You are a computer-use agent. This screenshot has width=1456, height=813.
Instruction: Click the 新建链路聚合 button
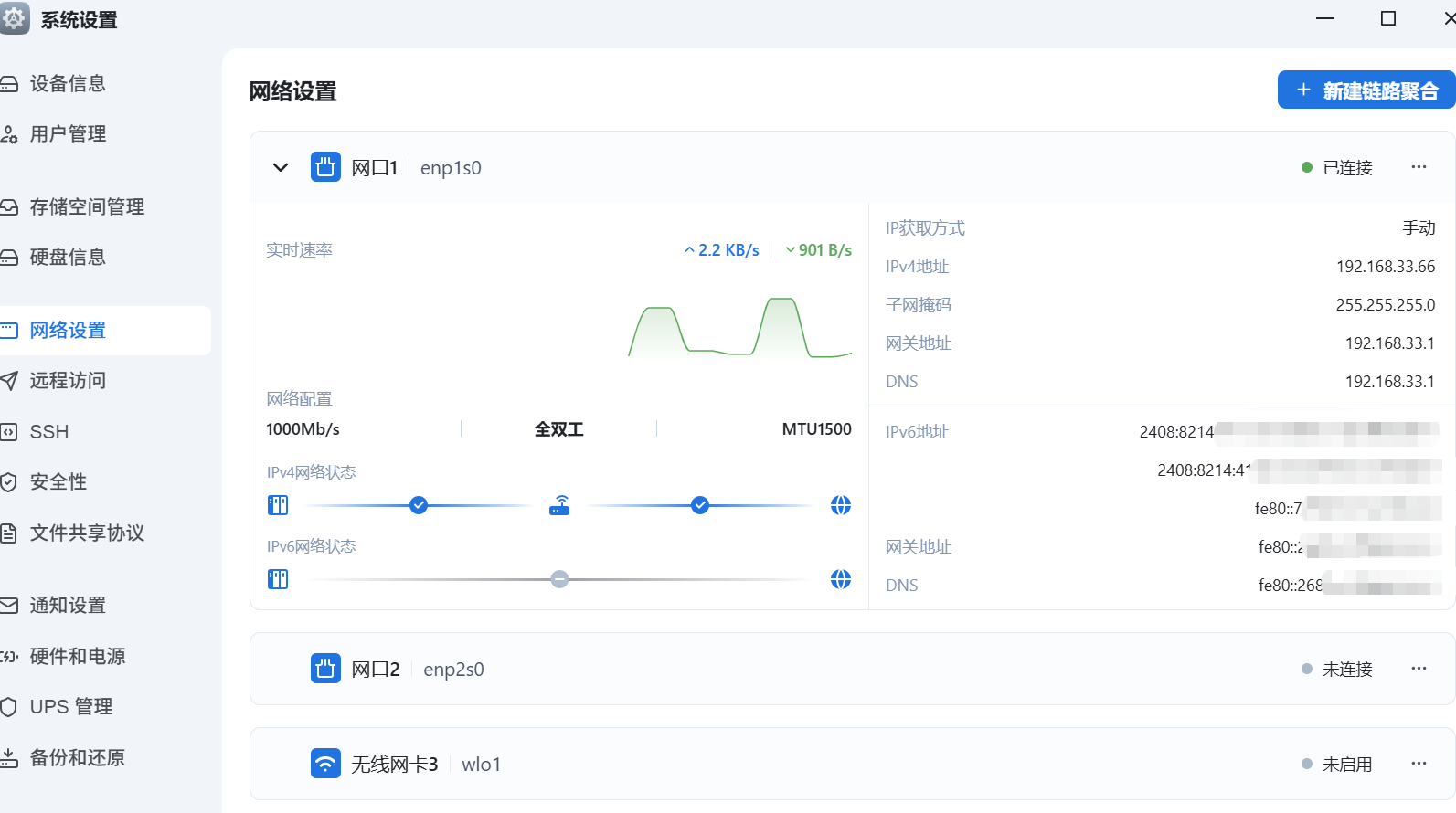(1366, 90)
